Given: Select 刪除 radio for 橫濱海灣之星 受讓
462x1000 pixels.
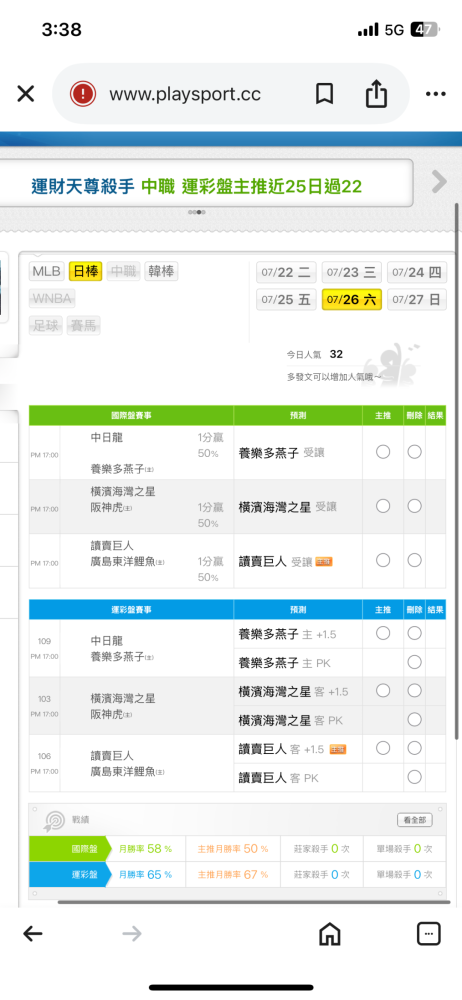Looking at the screenshot, I should (415, 506).
